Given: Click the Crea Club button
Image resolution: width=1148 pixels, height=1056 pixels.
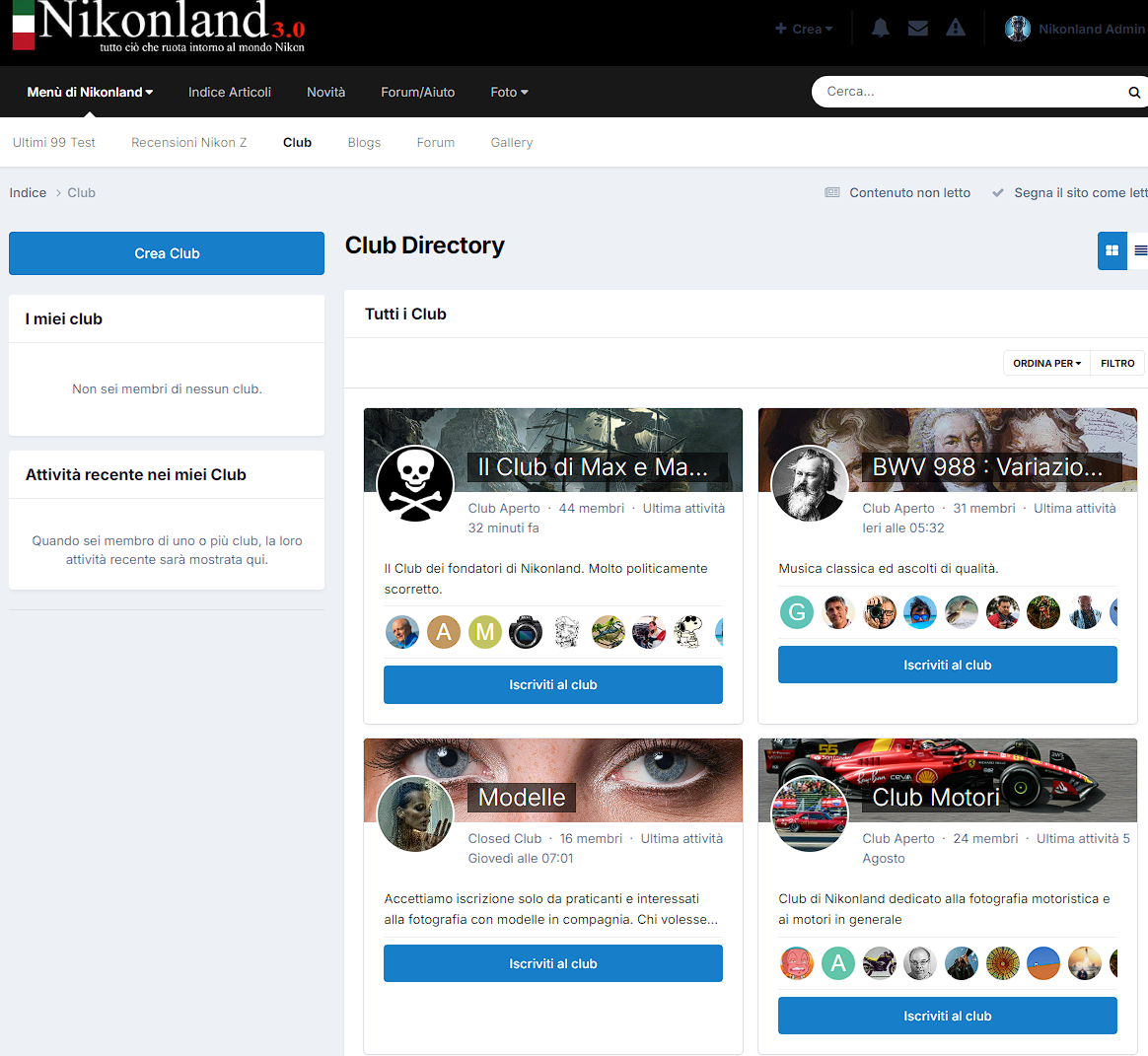Looking at the screenshot, I should (167, 253).
